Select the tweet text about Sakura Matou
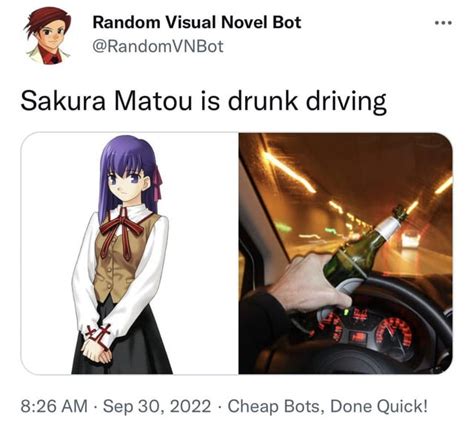The width and height of the screenshot is (474, 439). pos(204,101)
